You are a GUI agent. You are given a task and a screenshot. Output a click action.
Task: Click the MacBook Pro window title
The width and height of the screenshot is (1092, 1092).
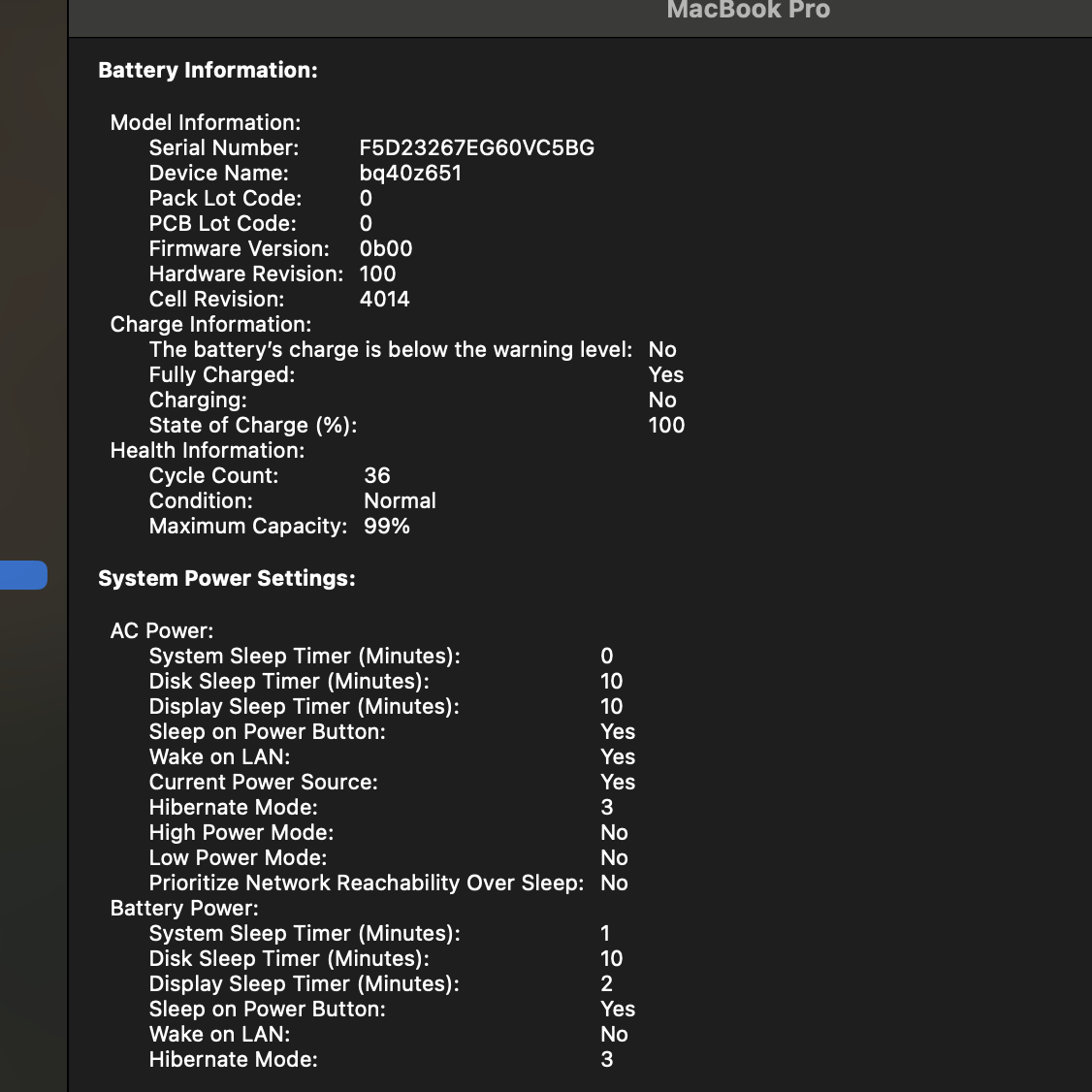[x=748, y=10]
